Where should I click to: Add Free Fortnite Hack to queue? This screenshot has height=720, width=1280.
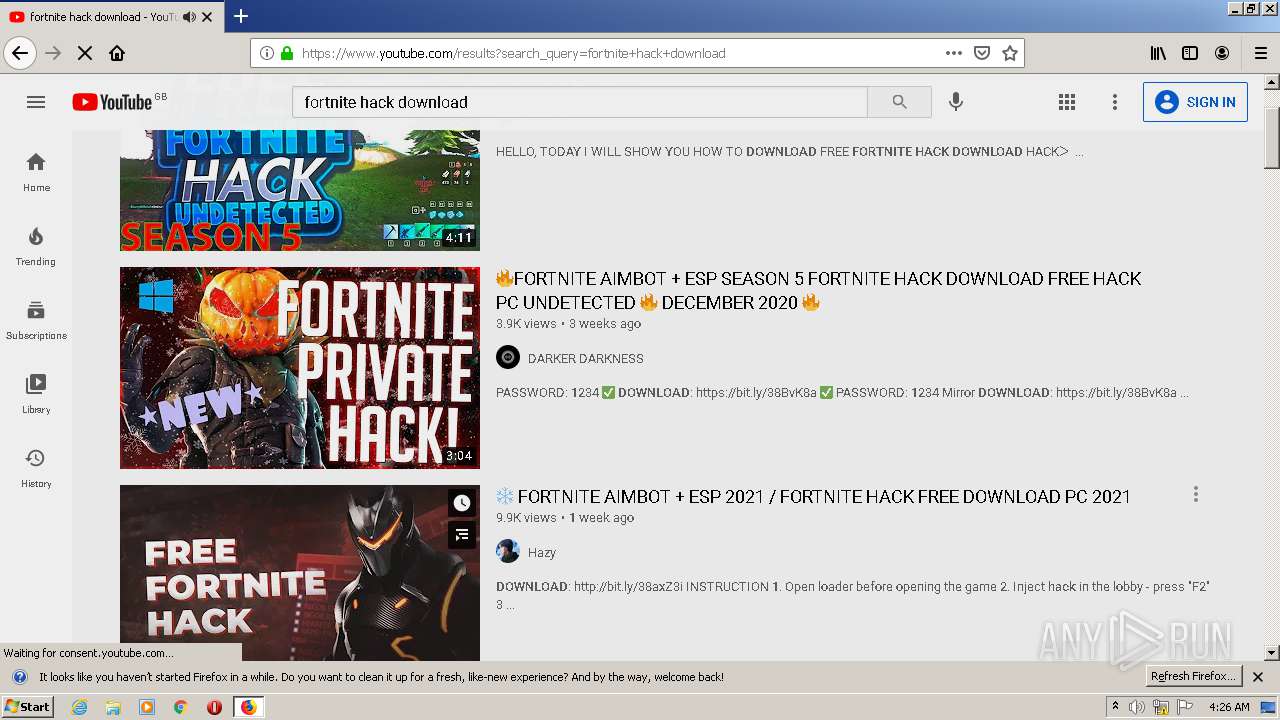(x=461, y=535)
